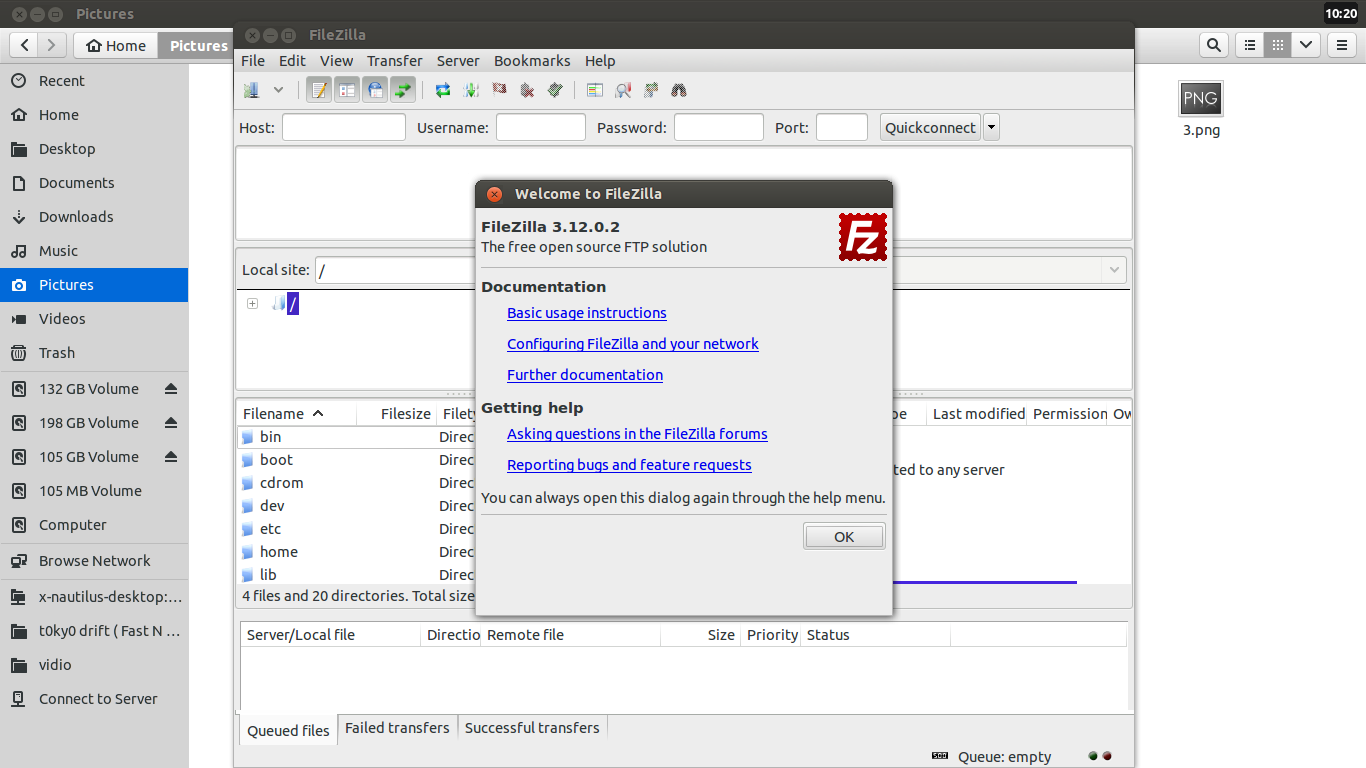Click the refresh file lists icon

point(443,90)
